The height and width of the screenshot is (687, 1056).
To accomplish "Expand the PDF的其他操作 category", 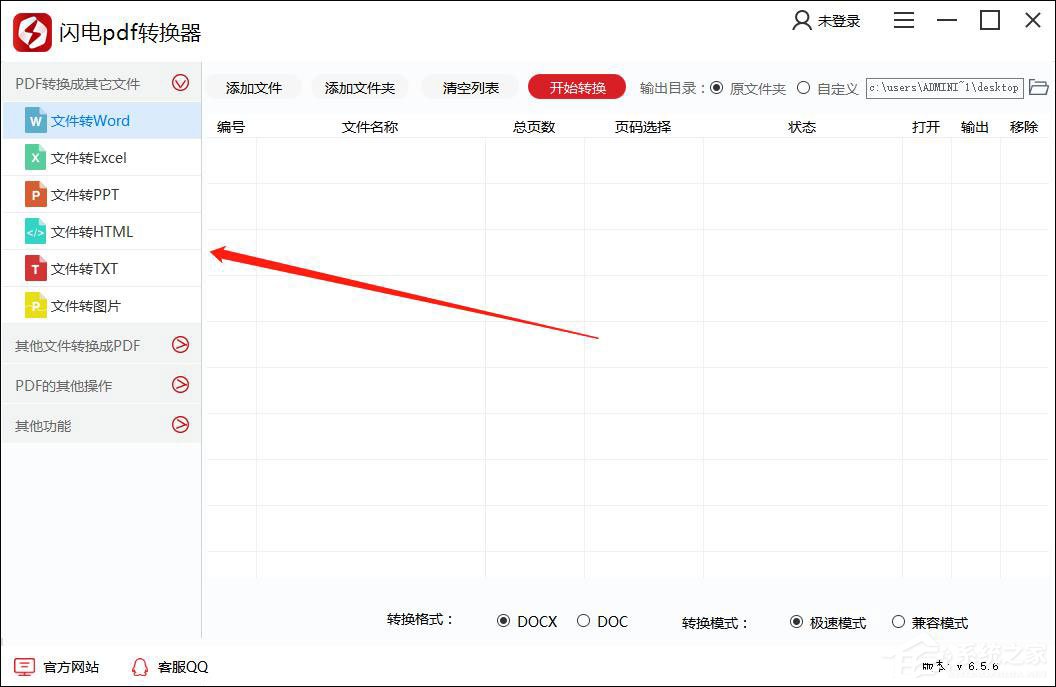I will click(181, 385).
